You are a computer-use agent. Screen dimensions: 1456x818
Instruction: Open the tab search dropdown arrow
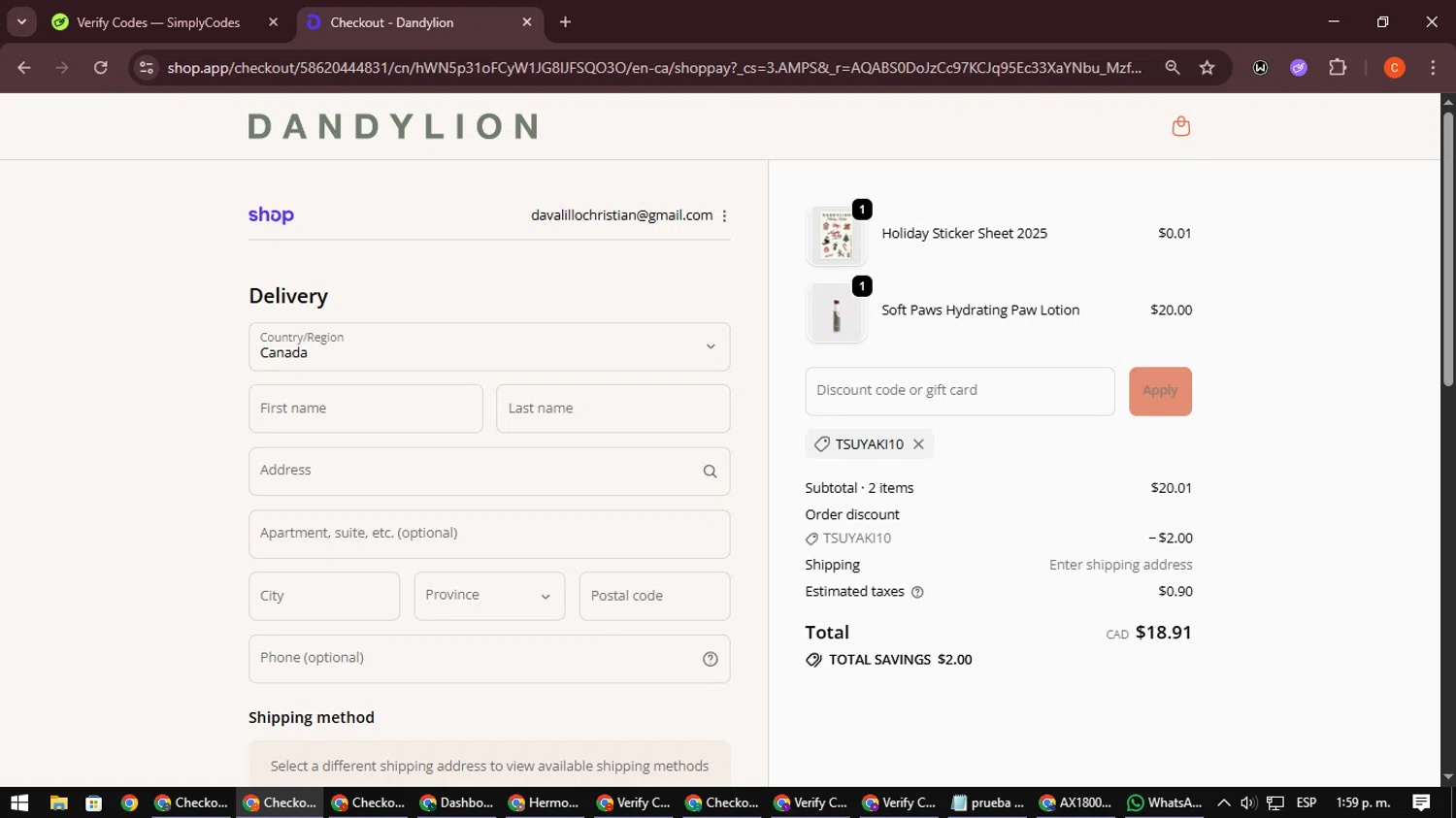[21, 22]
